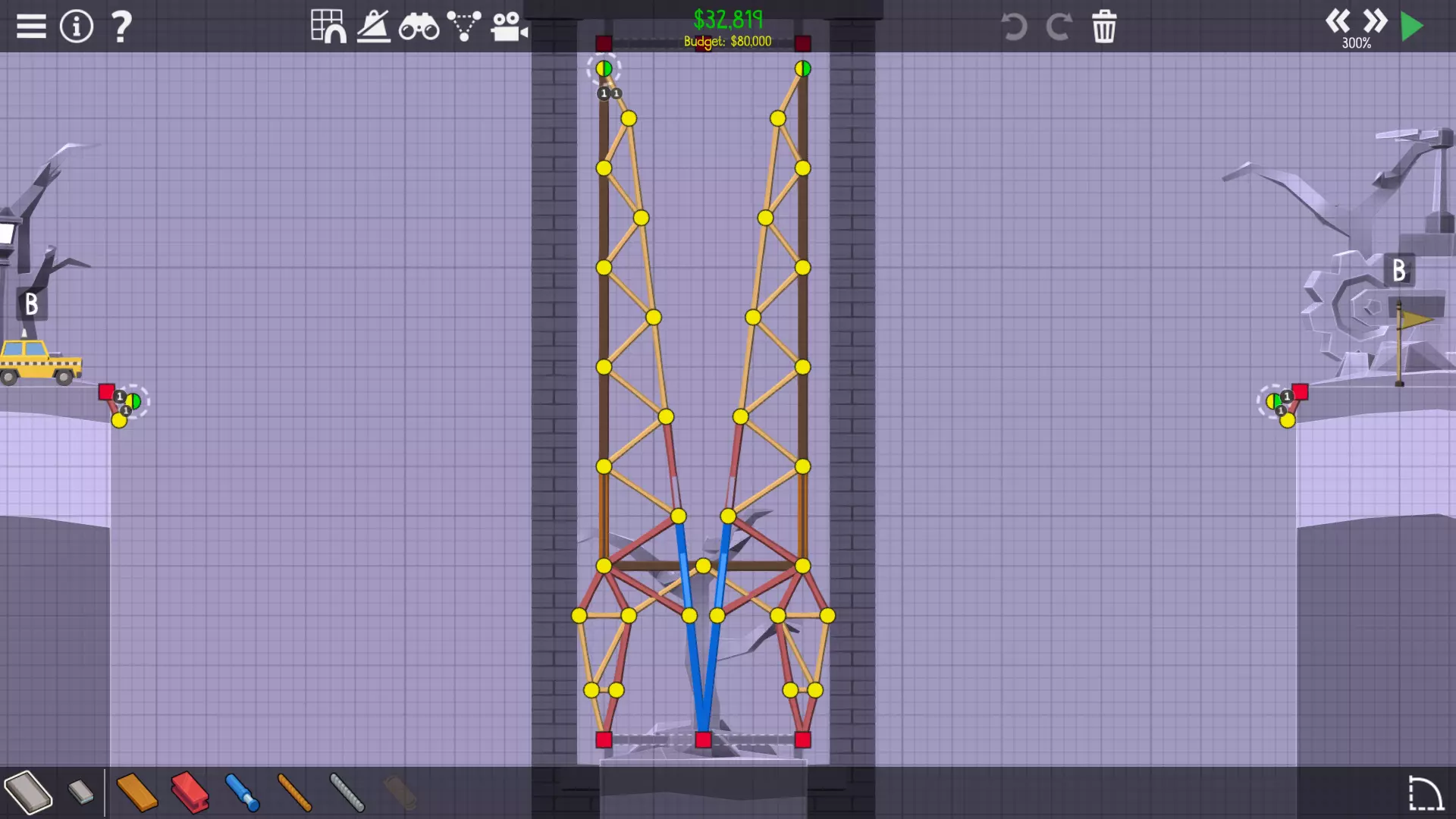Click the binoculars view icon

419,28
